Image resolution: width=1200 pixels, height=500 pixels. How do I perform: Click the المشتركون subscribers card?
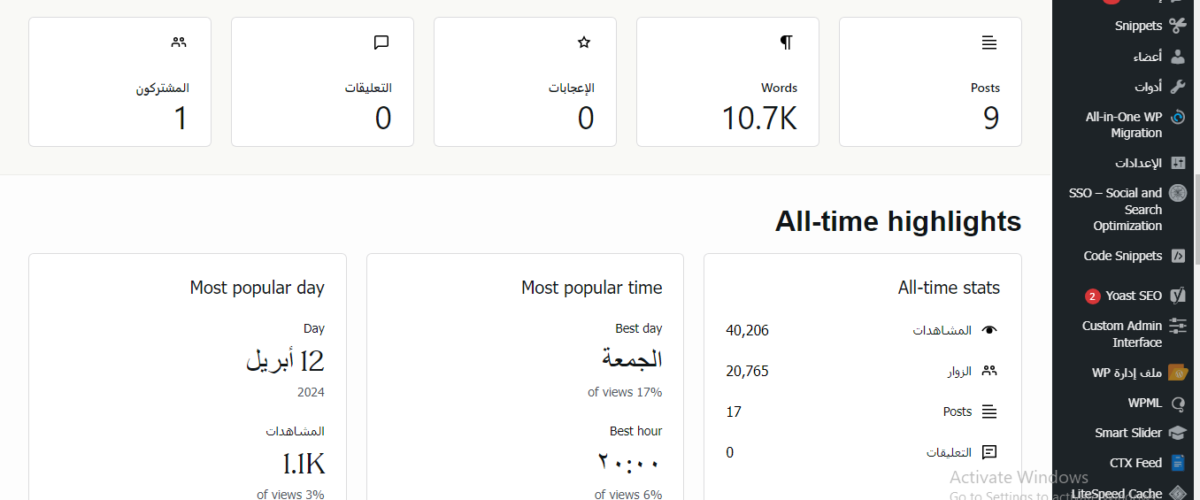click(x=120, y=82)
